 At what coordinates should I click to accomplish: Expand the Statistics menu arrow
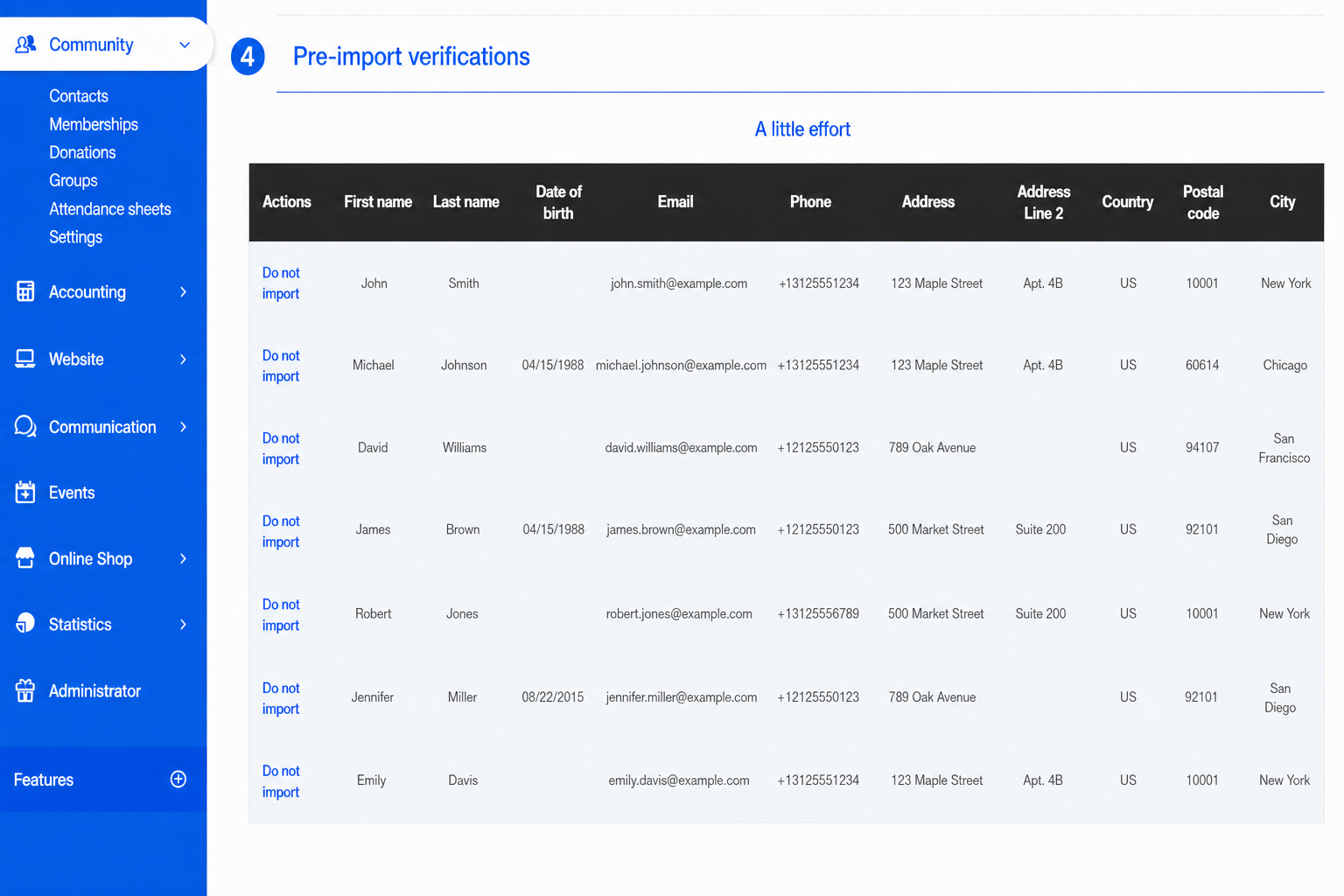pyautogui.click(x=183, y=624)
